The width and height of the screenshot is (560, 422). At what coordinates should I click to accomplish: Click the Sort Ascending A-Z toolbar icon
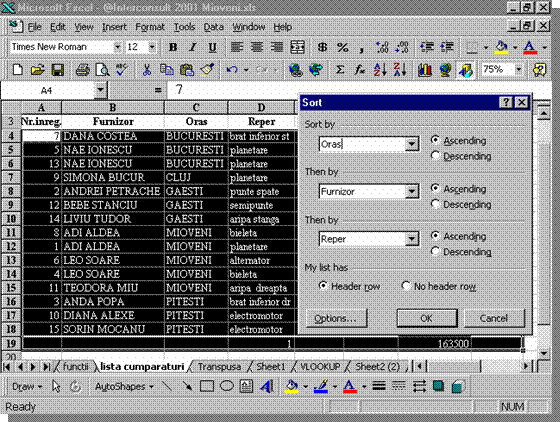point(380,70)
